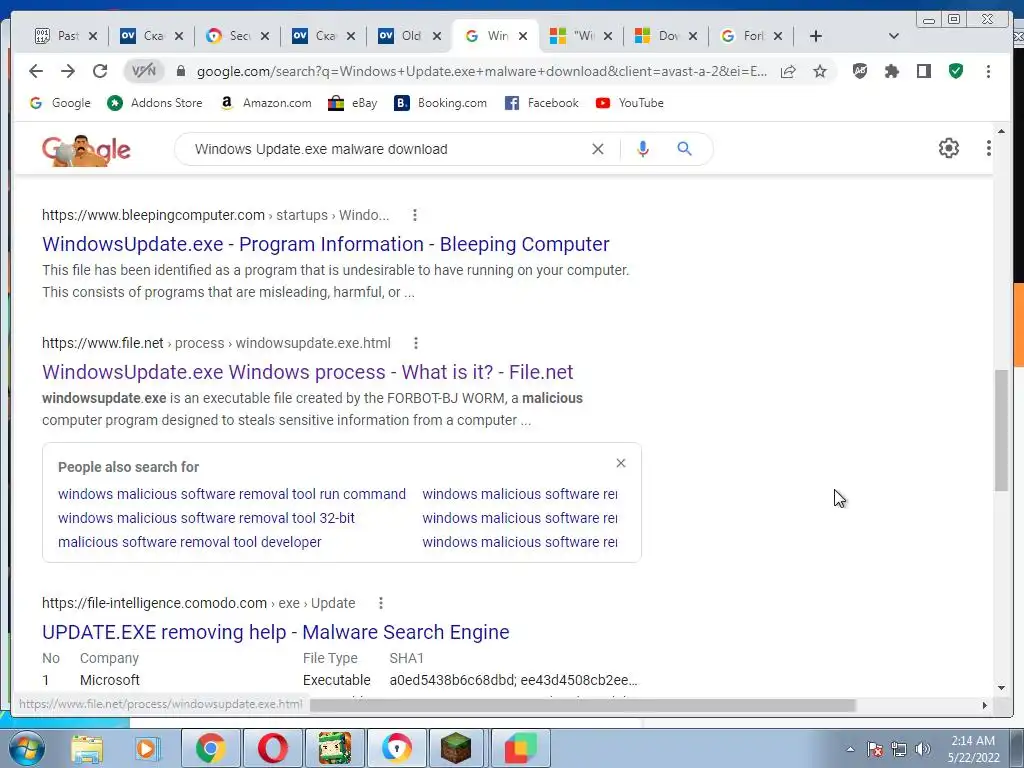Open the eBay bookmark

pos(353,103)
